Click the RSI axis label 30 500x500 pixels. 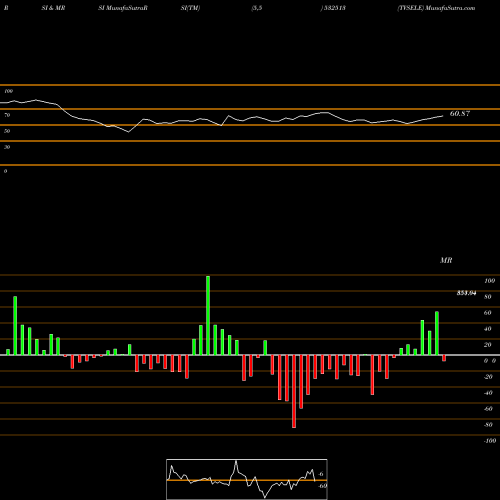click(x=7, y=147)
